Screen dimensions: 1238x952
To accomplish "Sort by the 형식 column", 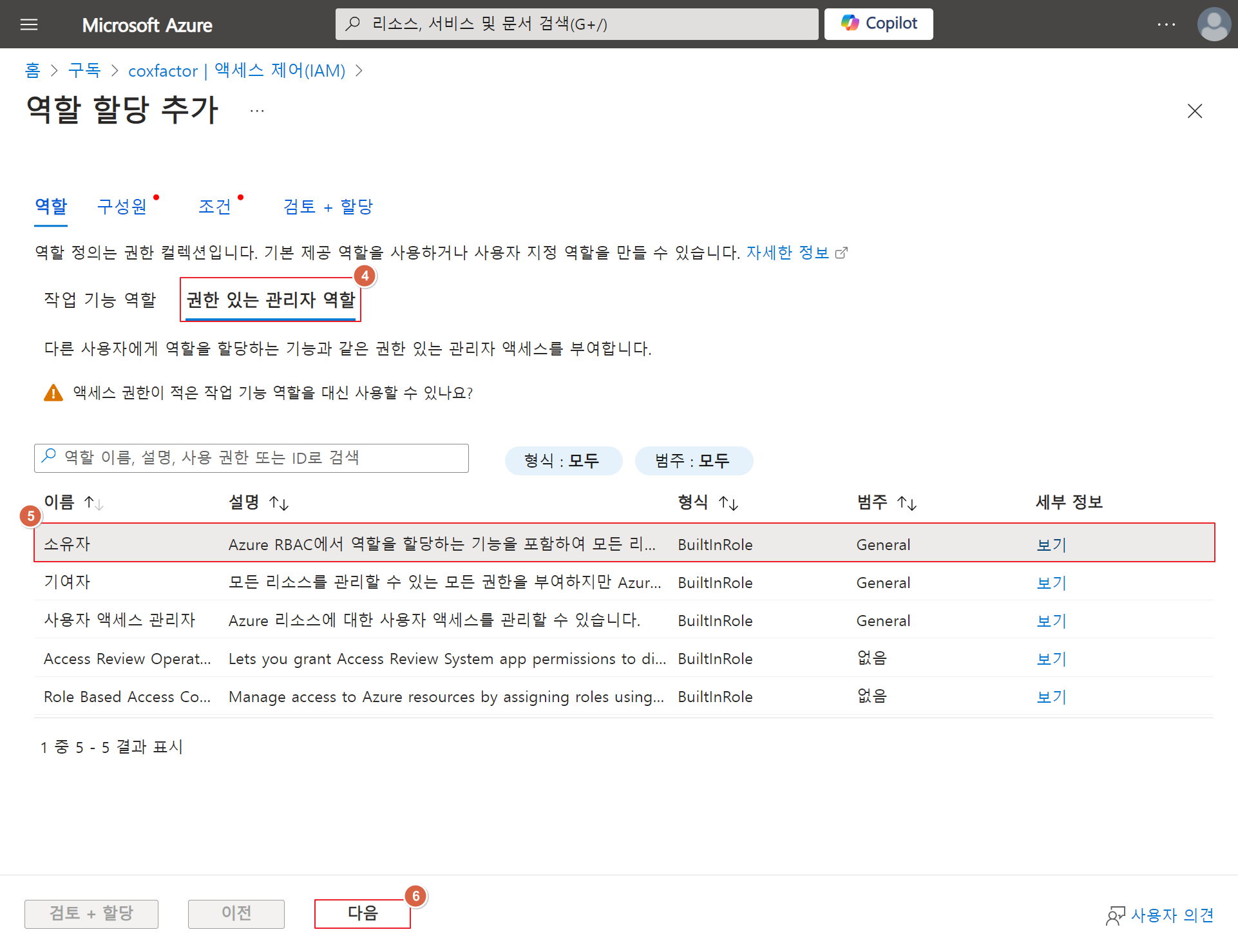I will coord(707,502).
